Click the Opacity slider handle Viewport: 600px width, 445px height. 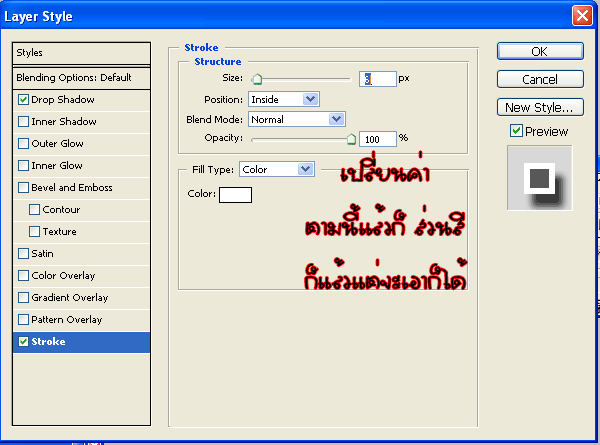point(351,139)
